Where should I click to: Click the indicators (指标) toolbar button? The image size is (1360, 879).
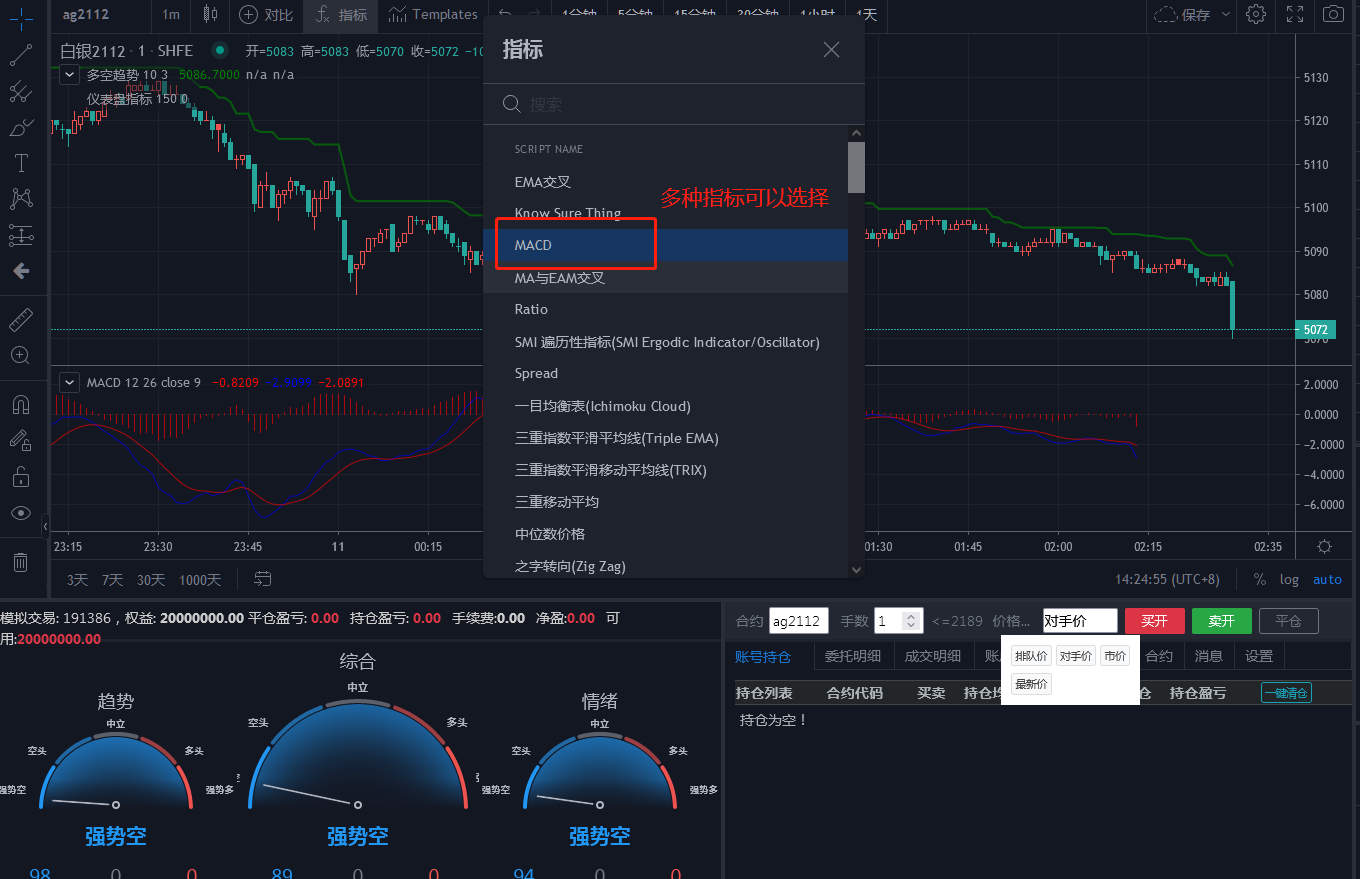[x=340, y=14]
